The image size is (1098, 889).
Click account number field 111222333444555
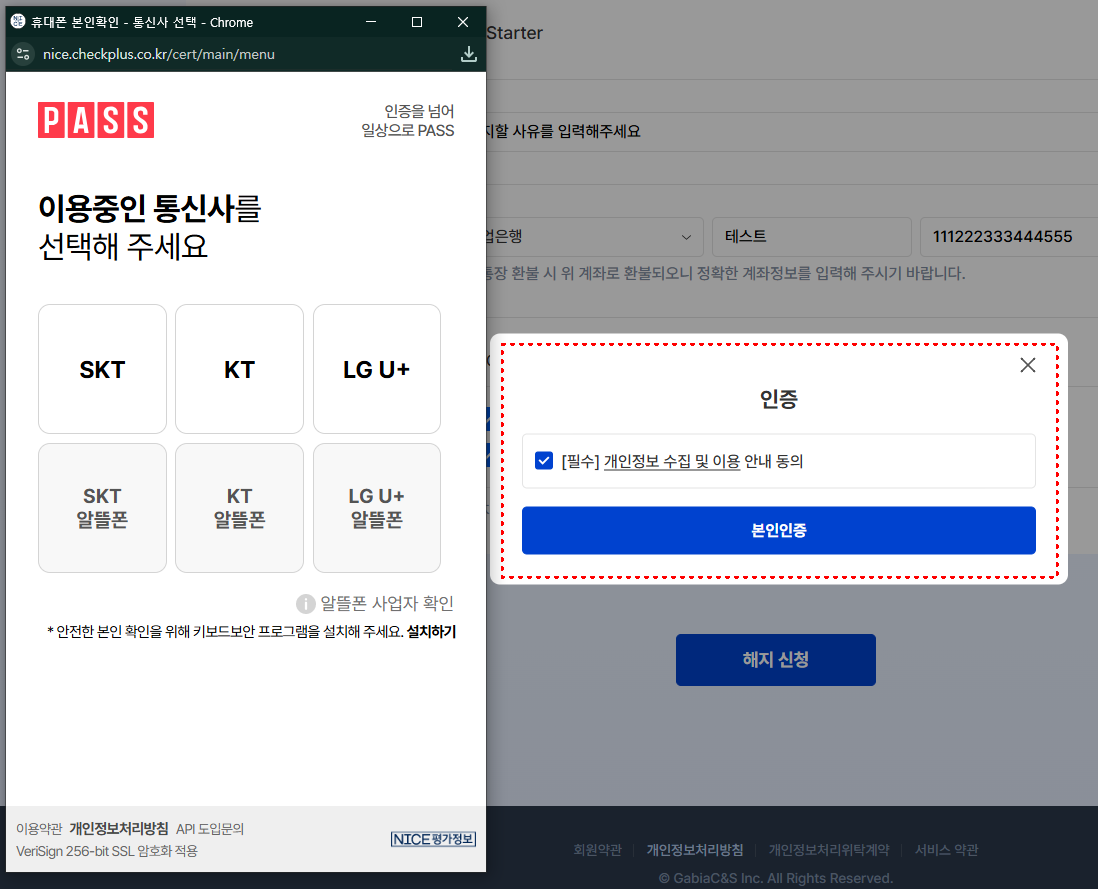coord(1008,237)
